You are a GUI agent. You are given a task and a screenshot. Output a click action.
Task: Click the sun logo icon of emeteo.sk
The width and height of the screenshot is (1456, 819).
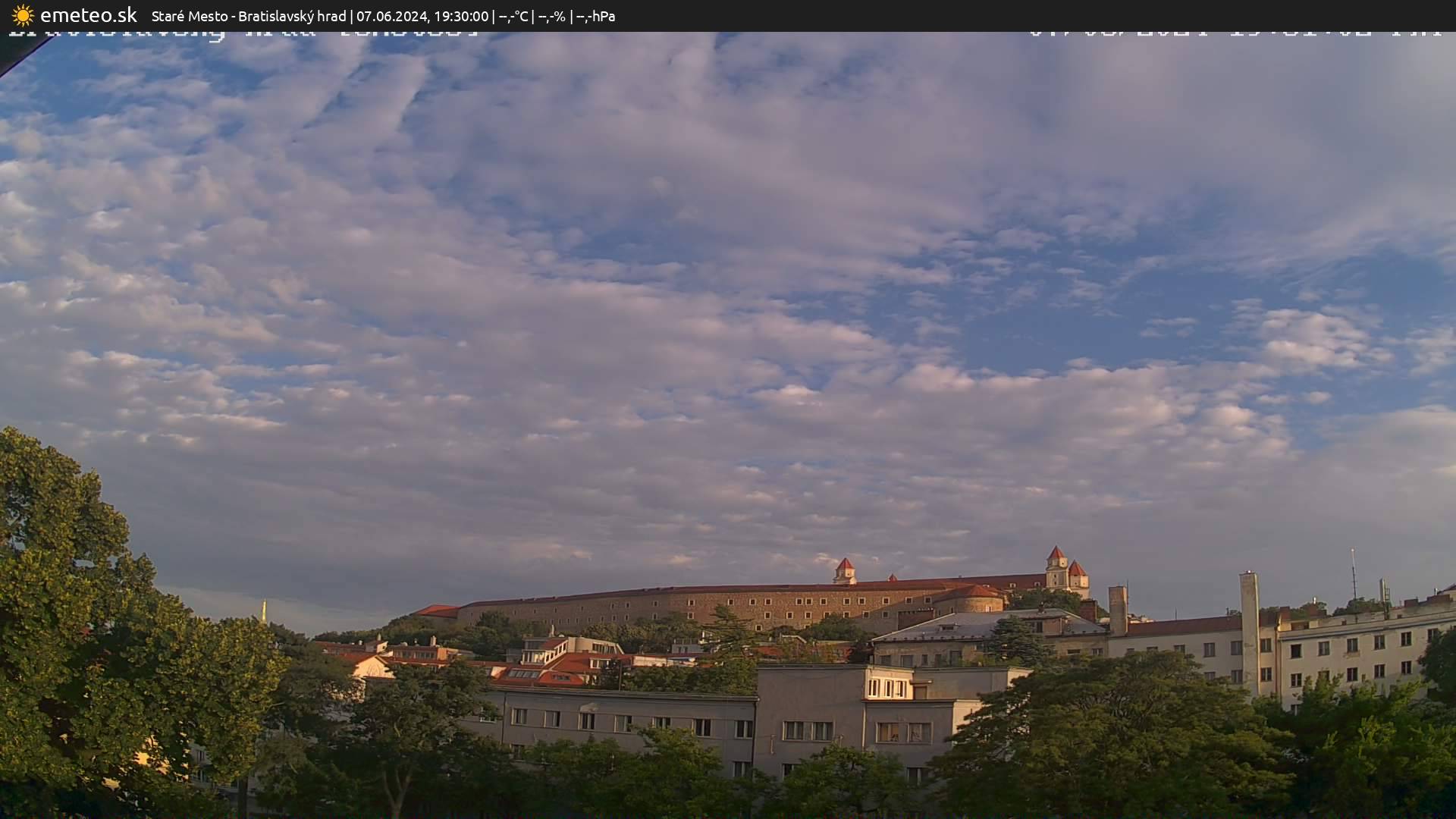[23, 15]
